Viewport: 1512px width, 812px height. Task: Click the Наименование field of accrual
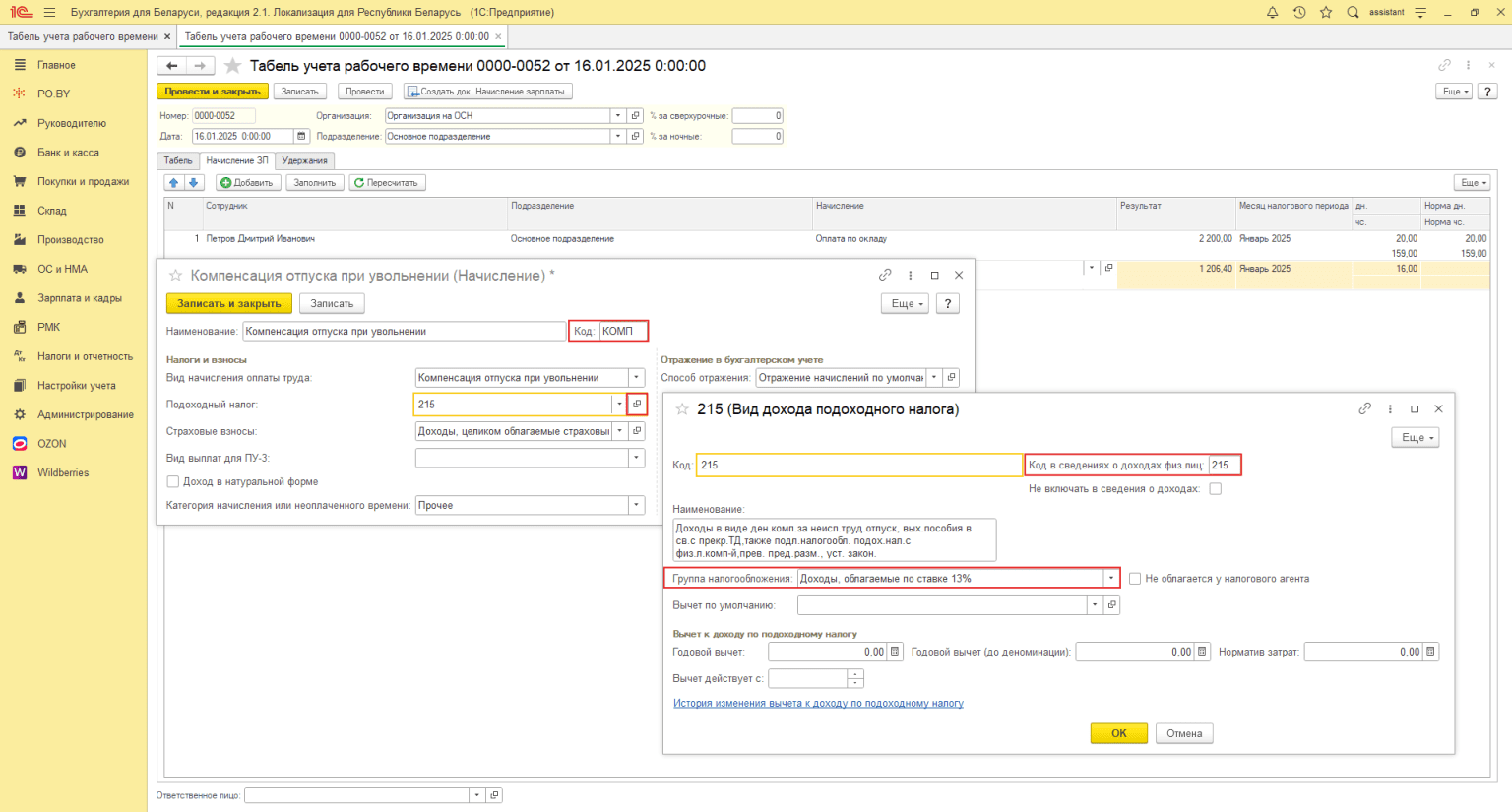click(x=404, y=332)
